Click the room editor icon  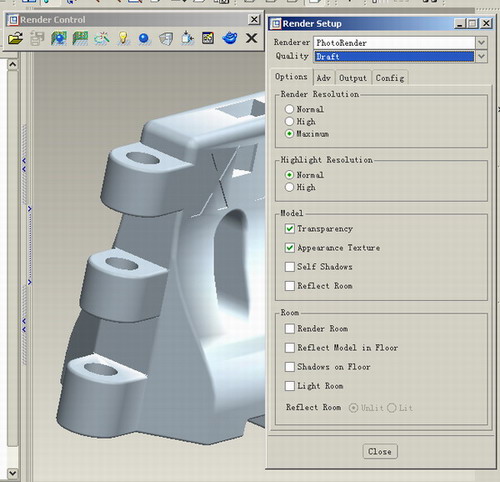166,39
